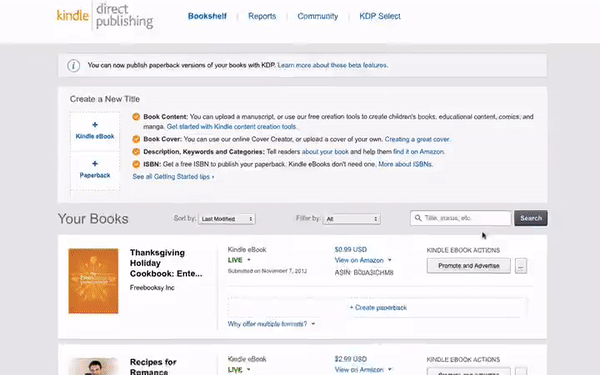Click the Thanksgiving Holiday Cookbook title
The height and width of the screenshot is (375, 600).
[x=166, y=263]
